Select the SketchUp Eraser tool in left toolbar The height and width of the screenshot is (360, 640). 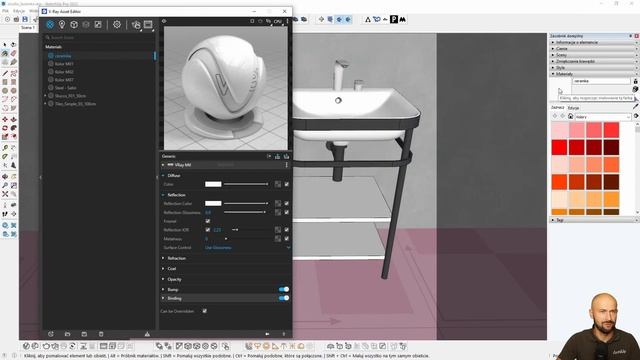tap(13, 53)
